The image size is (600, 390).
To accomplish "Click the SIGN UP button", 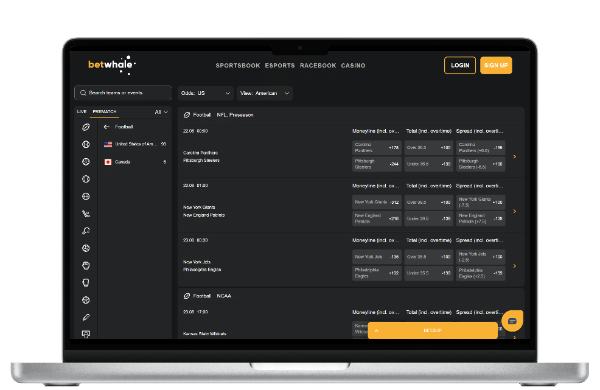I will [496, 65].
